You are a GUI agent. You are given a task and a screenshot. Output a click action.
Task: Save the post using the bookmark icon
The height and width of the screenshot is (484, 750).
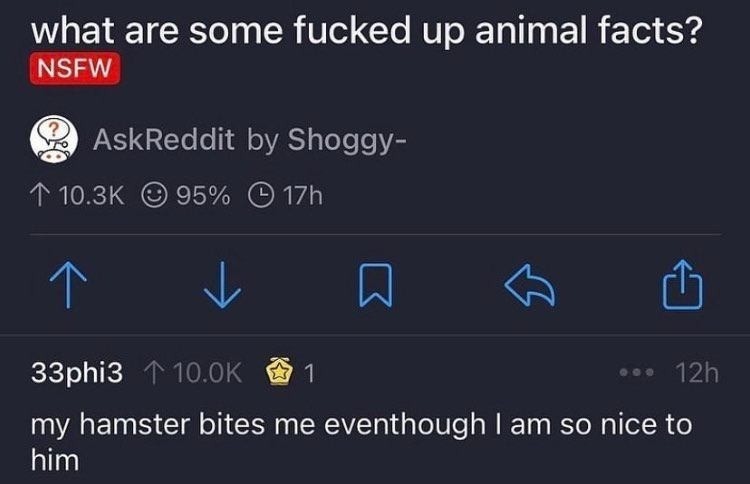[373, 283]
